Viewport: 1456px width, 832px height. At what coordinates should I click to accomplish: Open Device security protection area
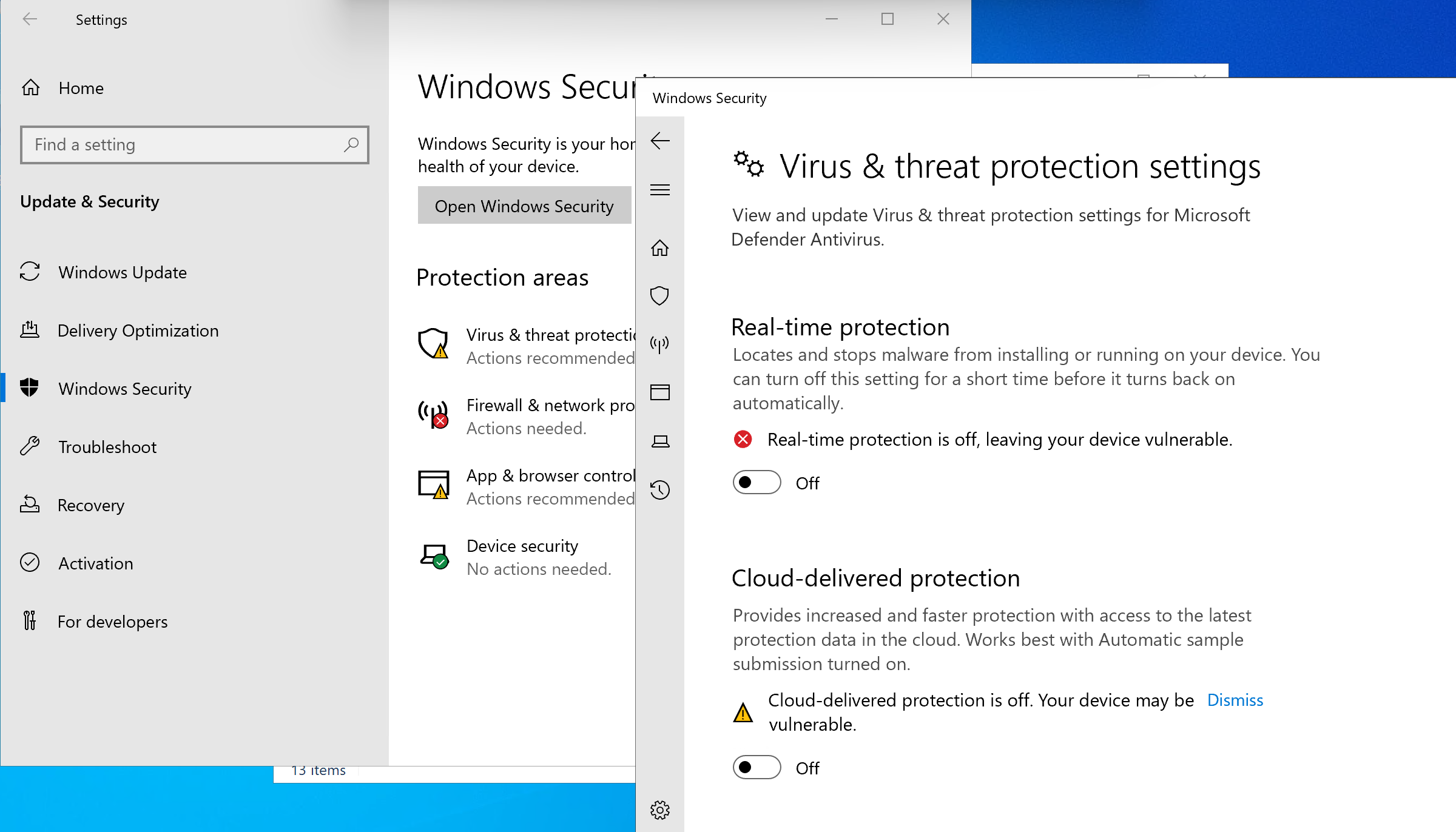click(x=525, y=557)
